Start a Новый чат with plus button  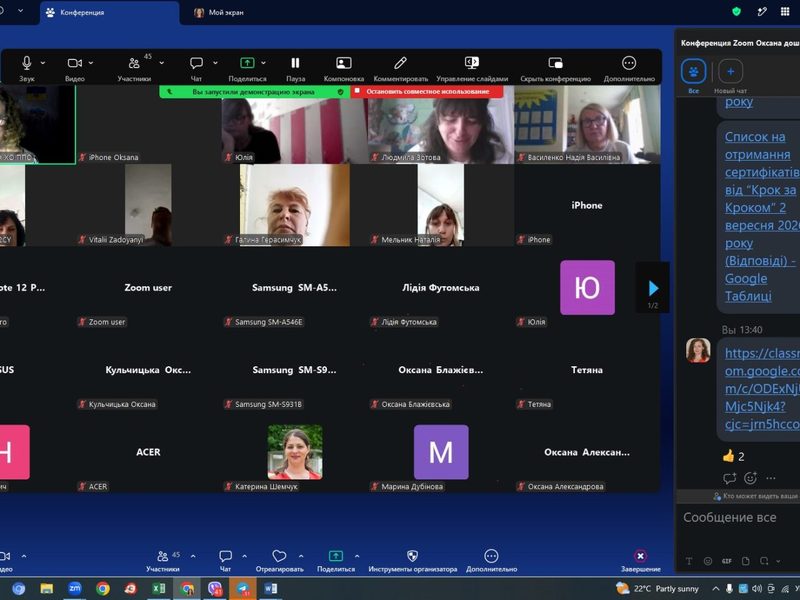click(x=731, y=71)
